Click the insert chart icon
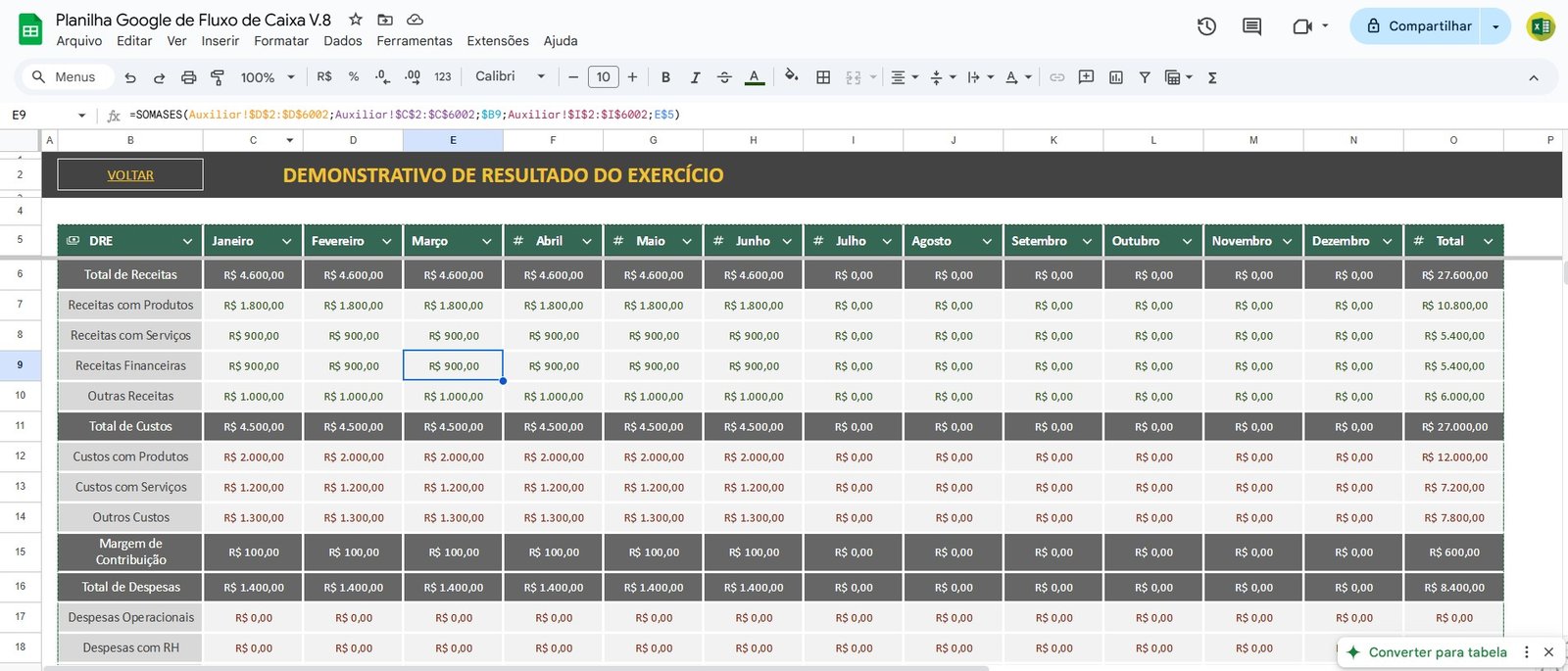This screenshot has width=1568, height=671. click(x=1115, y=77)
